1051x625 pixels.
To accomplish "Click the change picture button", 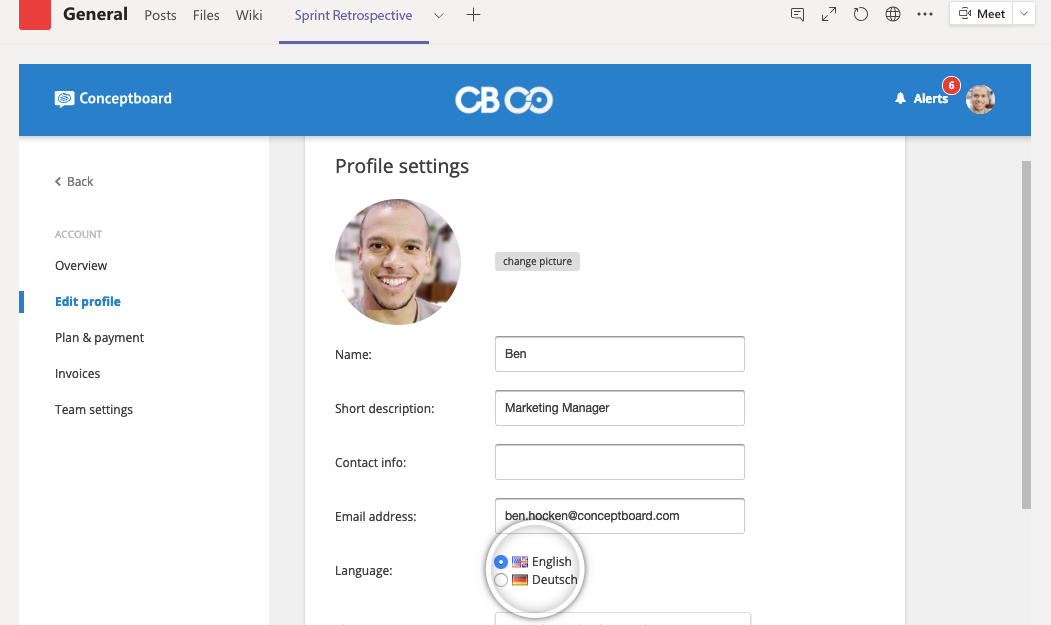I will 537,262.
